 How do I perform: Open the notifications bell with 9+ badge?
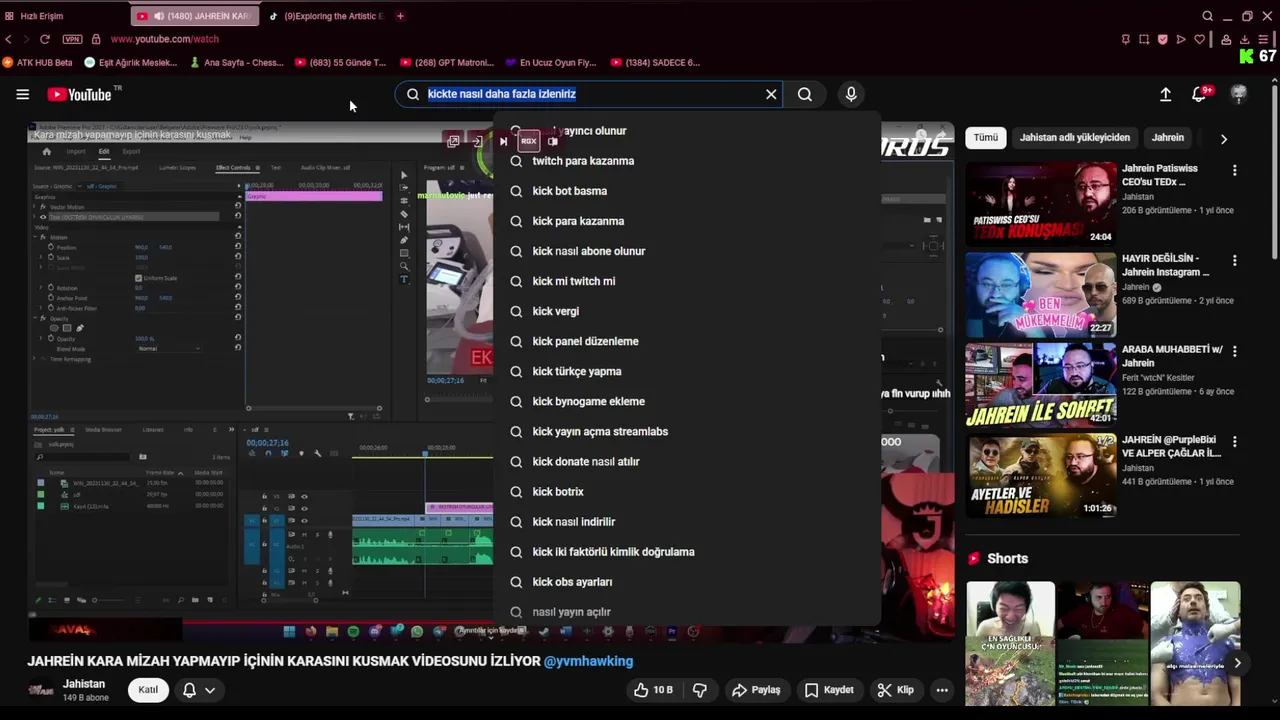tap(1199, 94)
